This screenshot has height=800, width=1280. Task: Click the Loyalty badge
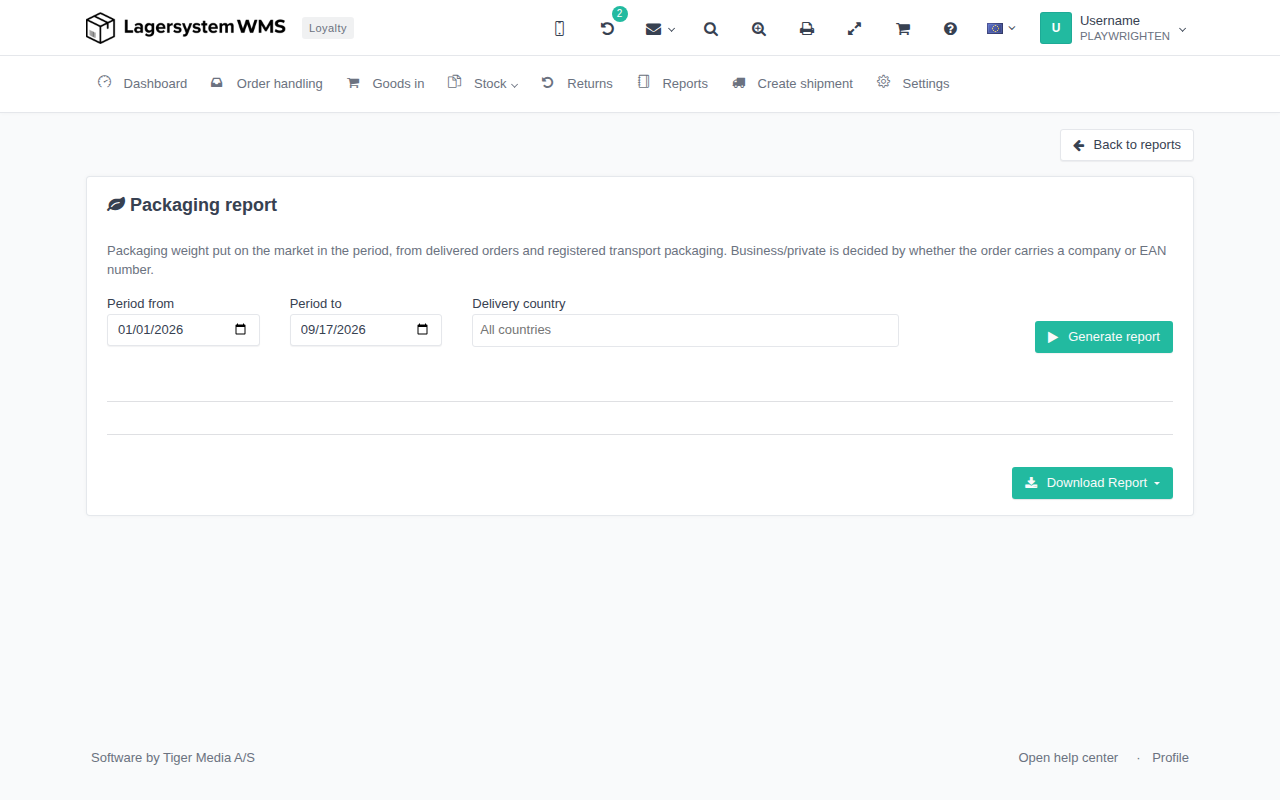click(328, 28)
